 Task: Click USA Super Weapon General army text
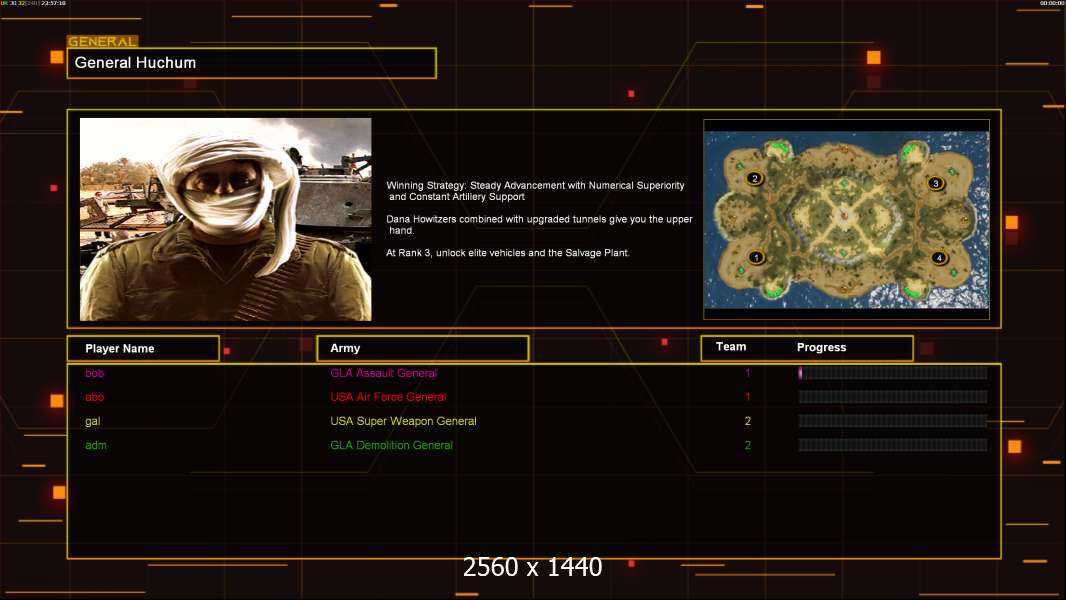click(403, 421)
